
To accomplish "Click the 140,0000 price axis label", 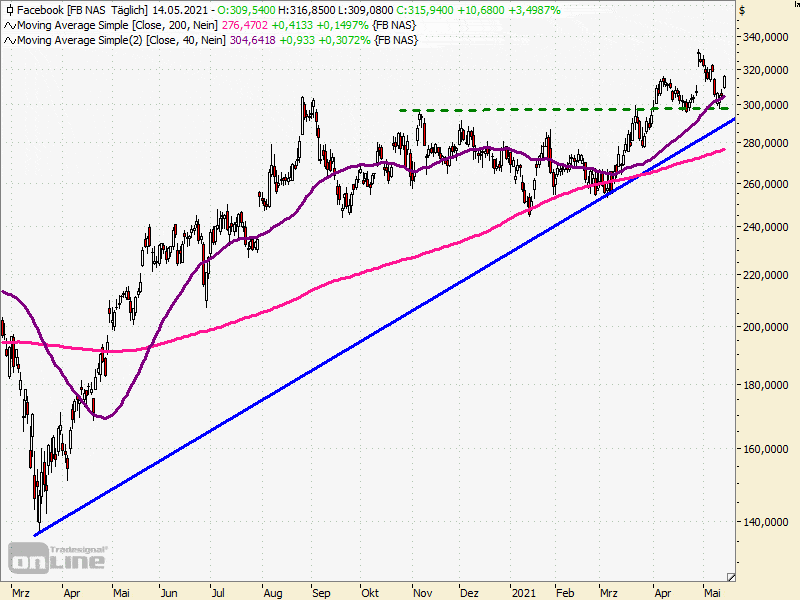I will point(766,522).
